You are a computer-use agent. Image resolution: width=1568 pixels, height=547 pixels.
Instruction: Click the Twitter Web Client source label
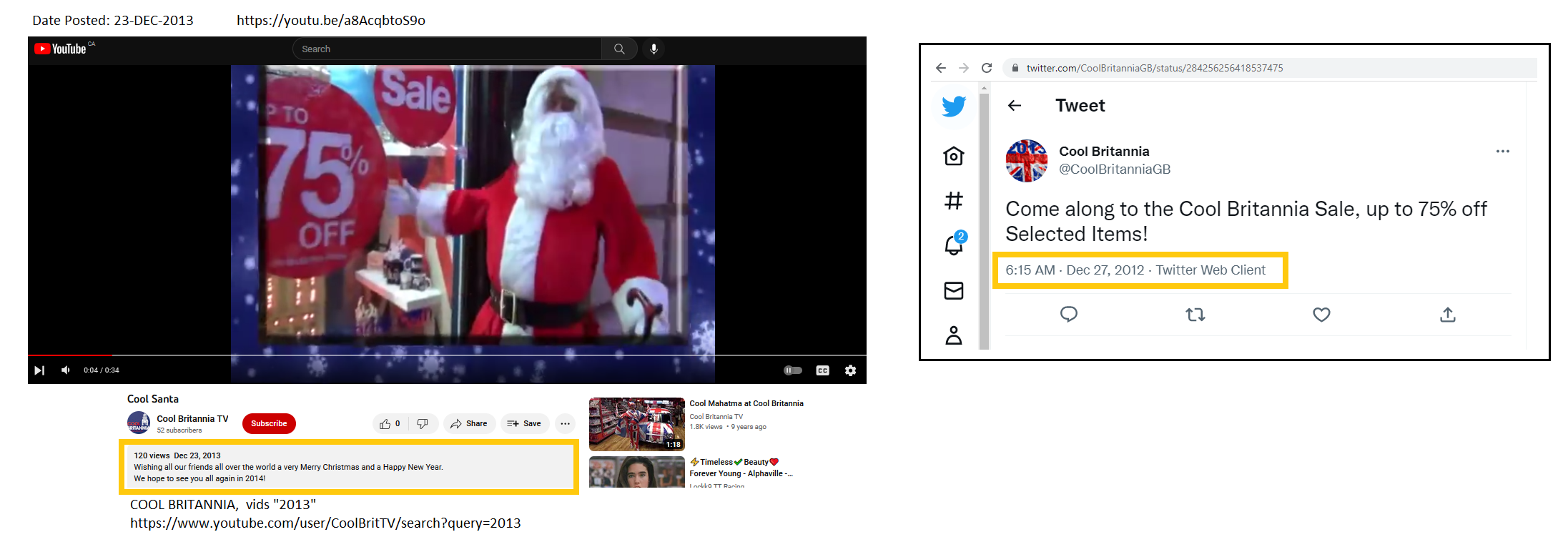point(1210,270)
